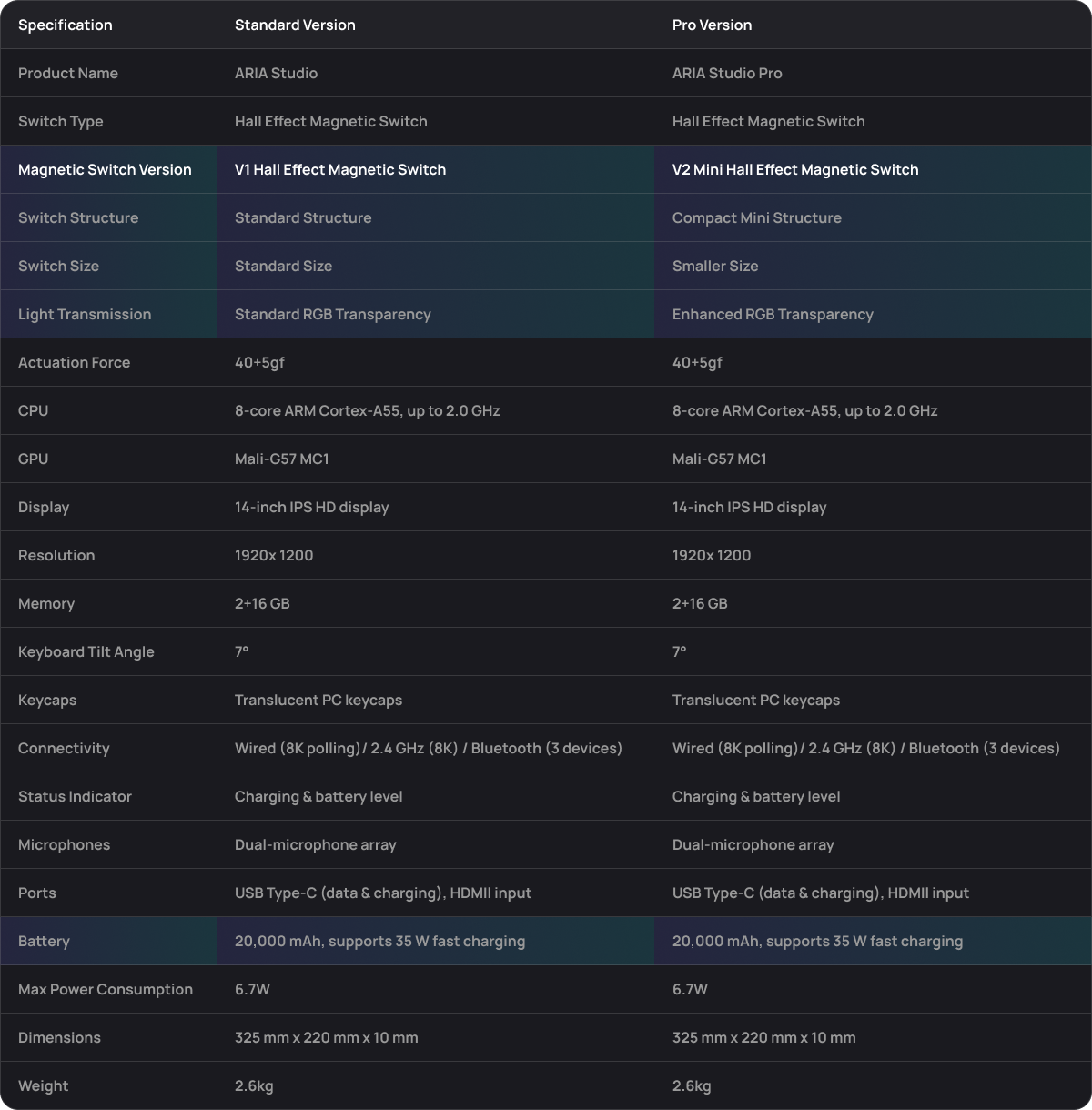Image resolution: width=1092 pixels, height=1110 pixels.
Task: Click the Mali-G57 MC1 GPU in Pro column
Action: pyautogui.click(x=719, y=459)
